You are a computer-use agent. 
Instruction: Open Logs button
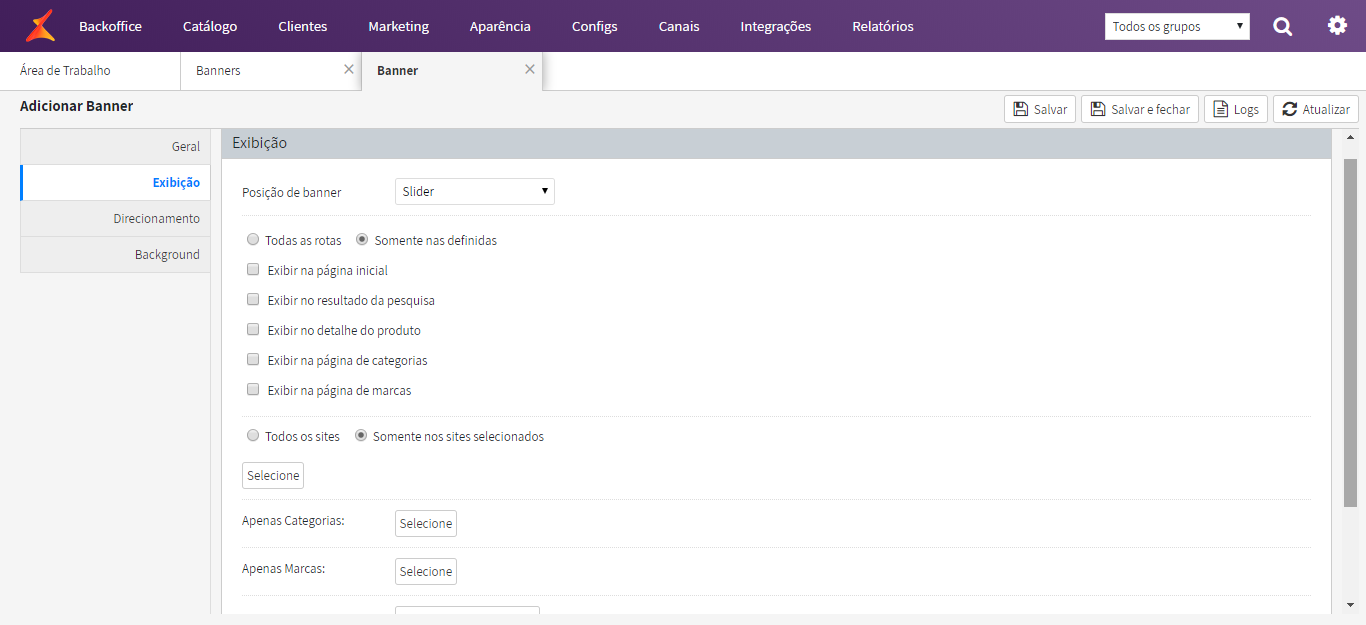(1236, 109)
